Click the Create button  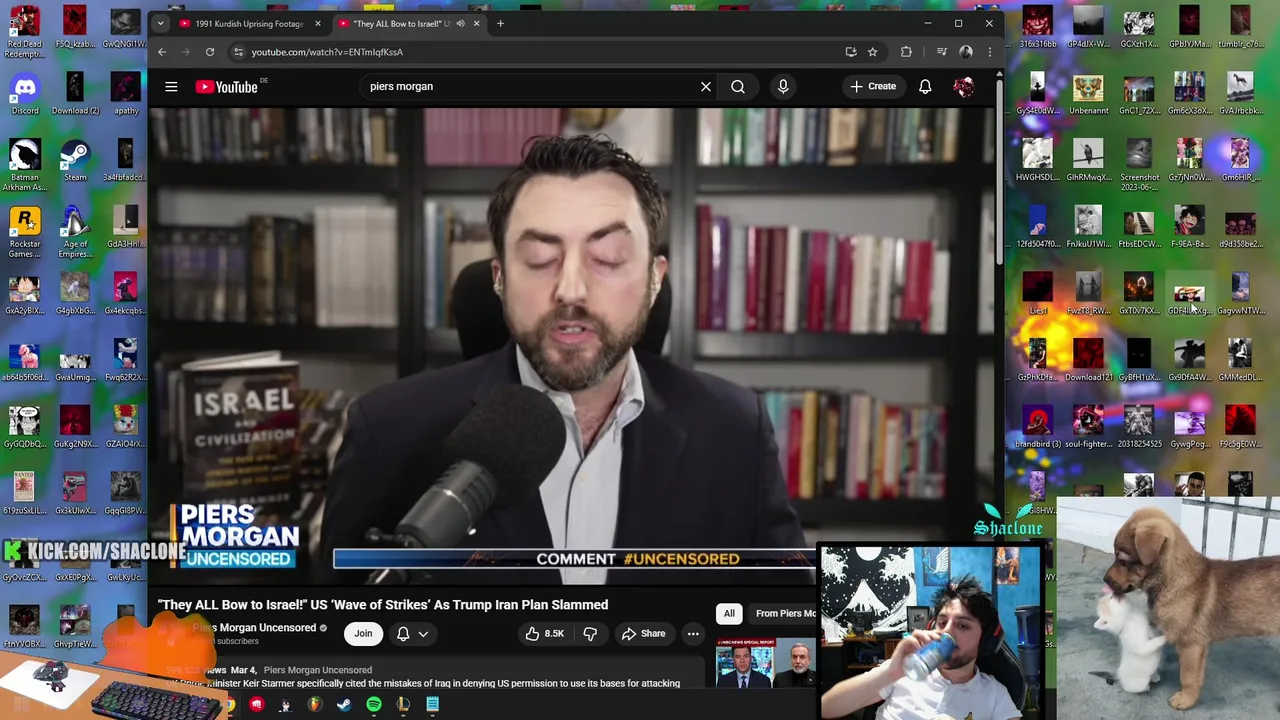coord(874,87)
